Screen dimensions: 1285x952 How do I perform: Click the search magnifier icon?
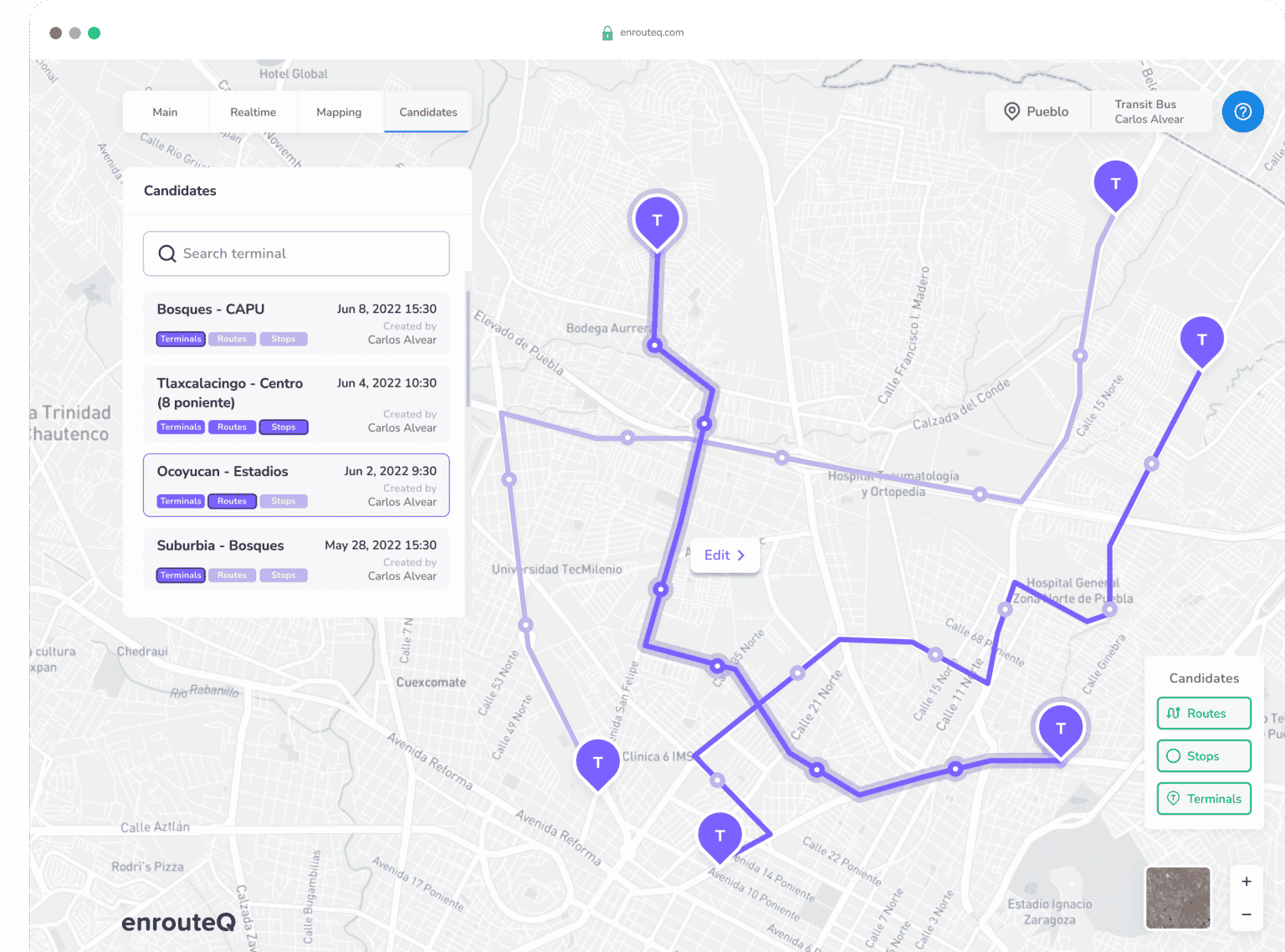pos(167,253)
